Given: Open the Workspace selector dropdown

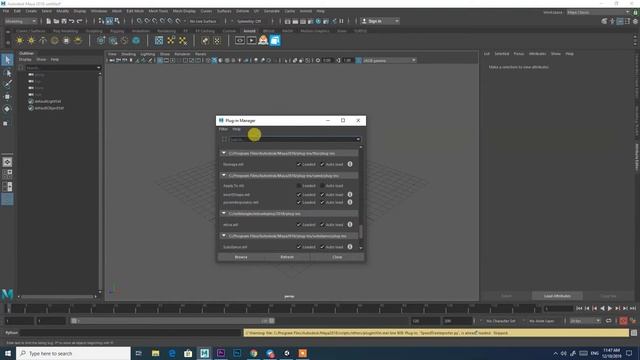Looking at the screenshot, I should (x=598, y=12).
